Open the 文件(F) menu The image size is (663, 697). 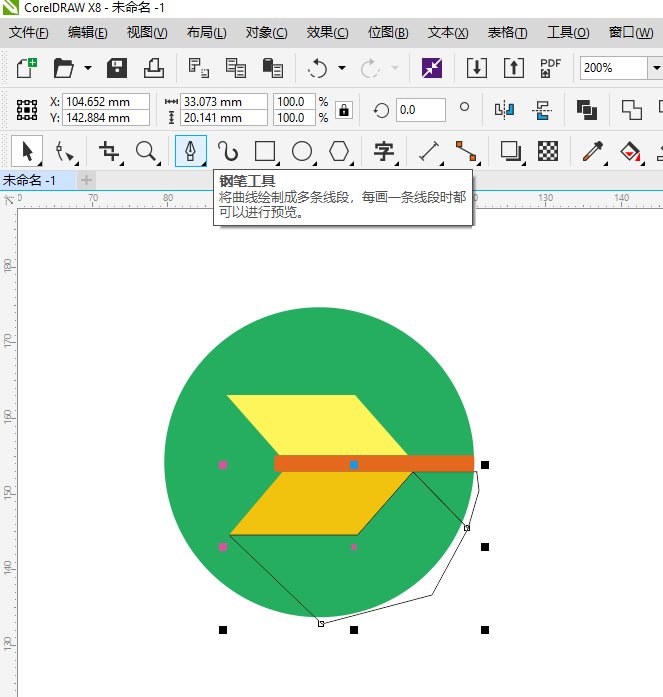[x=29, y=32]
